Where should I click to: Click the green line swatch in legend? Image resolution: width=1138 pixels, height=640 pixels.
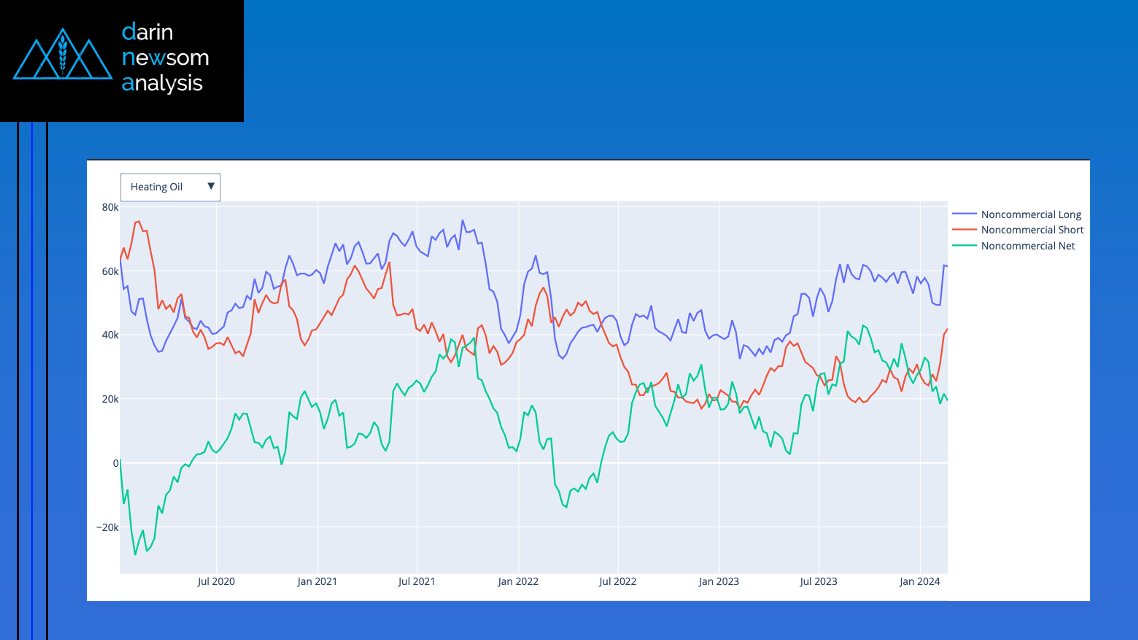[x=964, y=246]
